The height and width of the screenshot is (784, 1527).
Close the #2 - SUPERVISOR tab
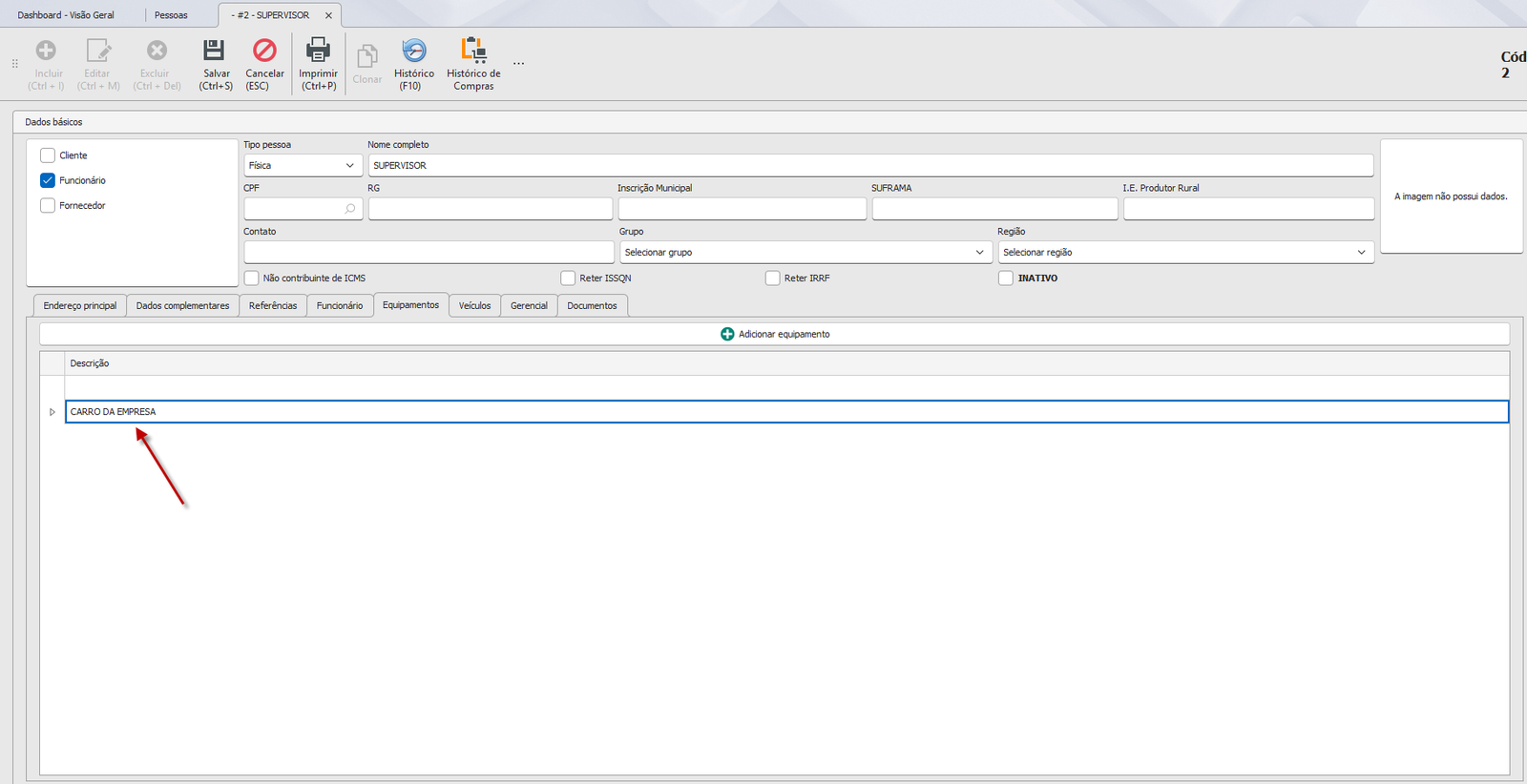328,15
